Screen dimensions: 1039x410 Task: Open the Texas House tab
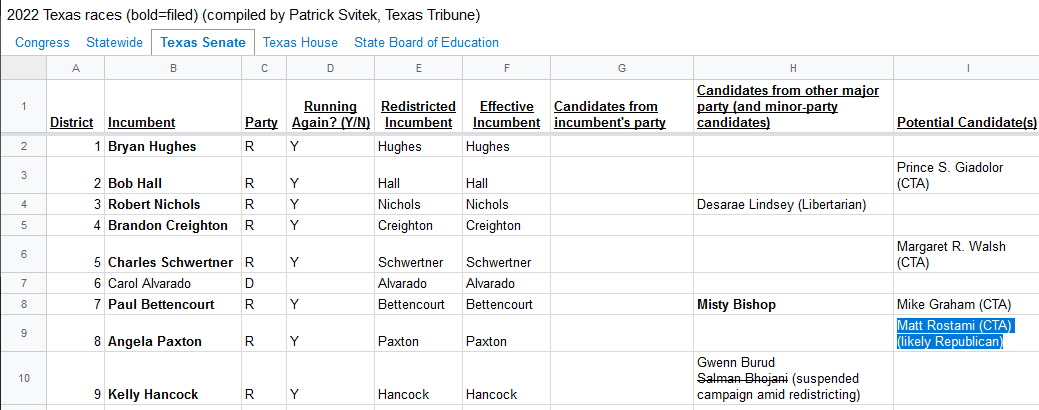coord(300,42)
